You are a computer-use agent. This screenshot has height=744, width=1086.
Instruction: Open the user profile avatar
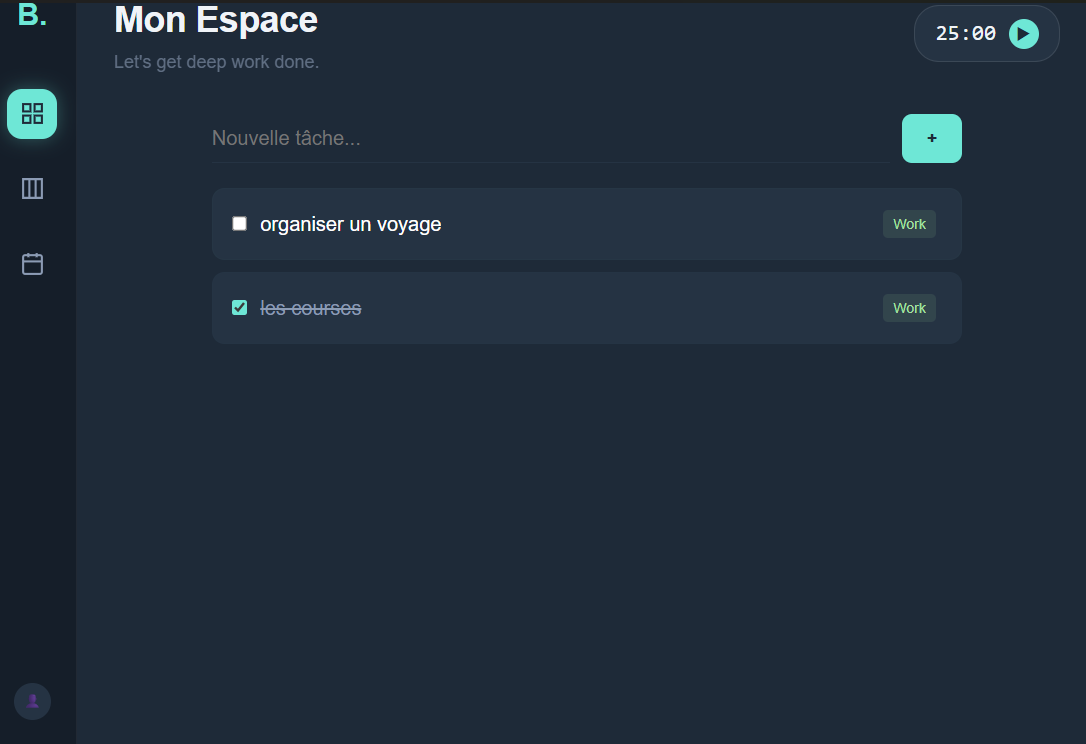click(x=32, y=701)
